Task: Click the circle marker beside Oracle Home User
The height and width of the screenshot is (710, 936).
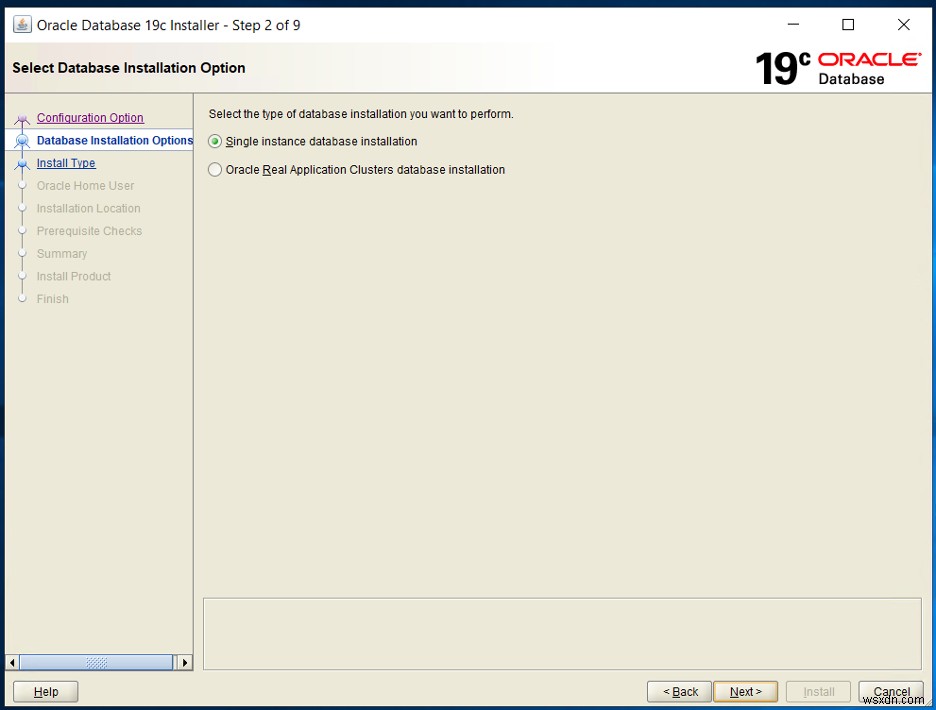Action: tap(22, 185)
